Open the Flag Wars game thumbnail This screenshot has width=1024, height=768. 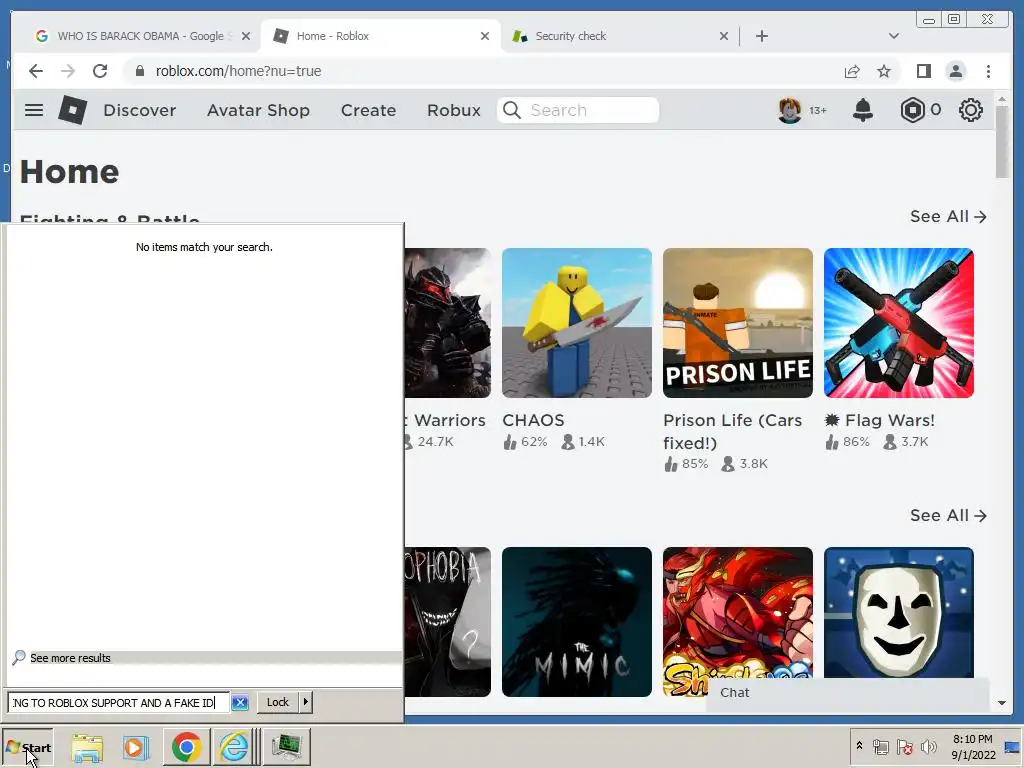click(899, 323)
